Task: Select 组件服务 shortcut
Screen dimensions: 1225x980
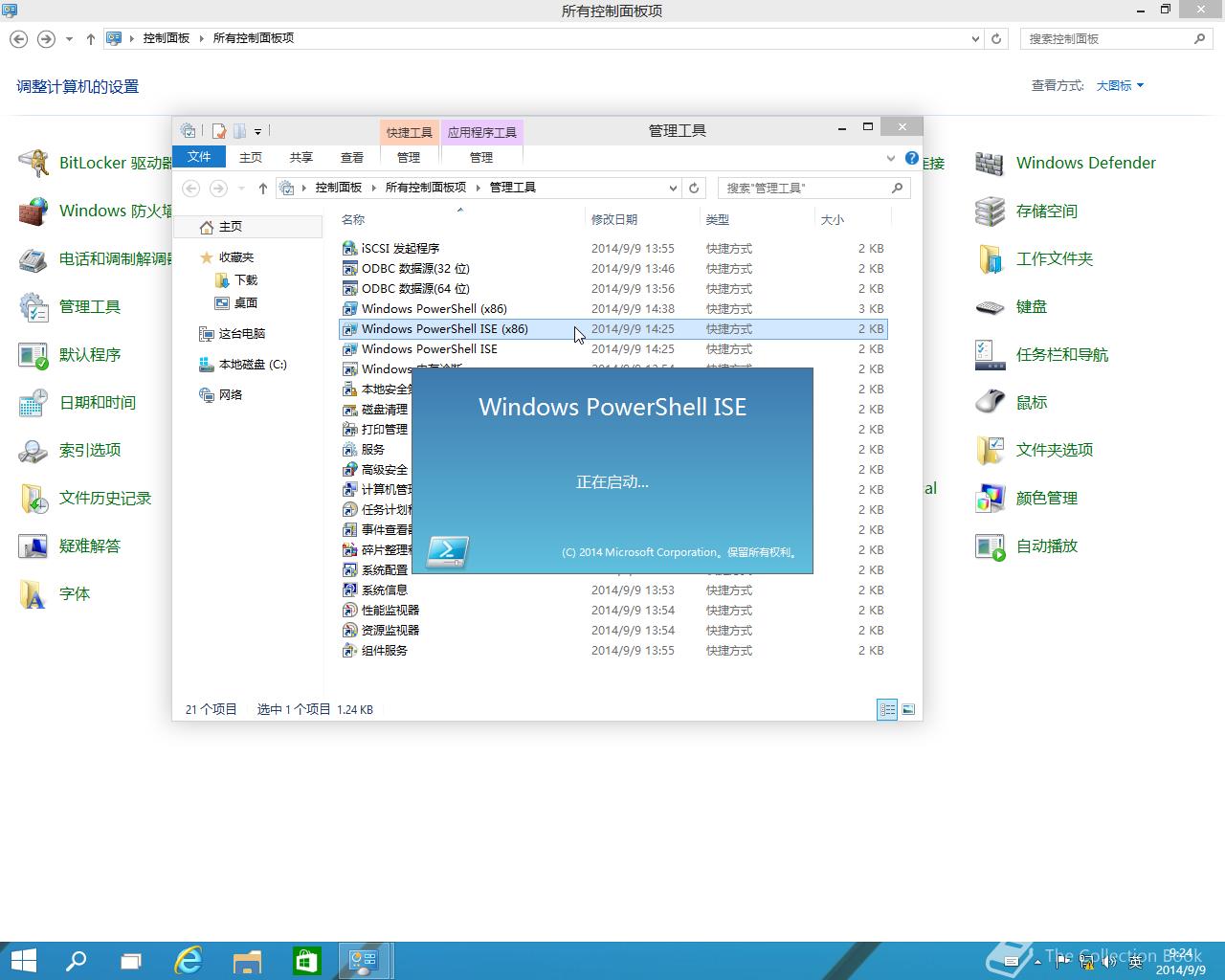Action: click(613, 651)
